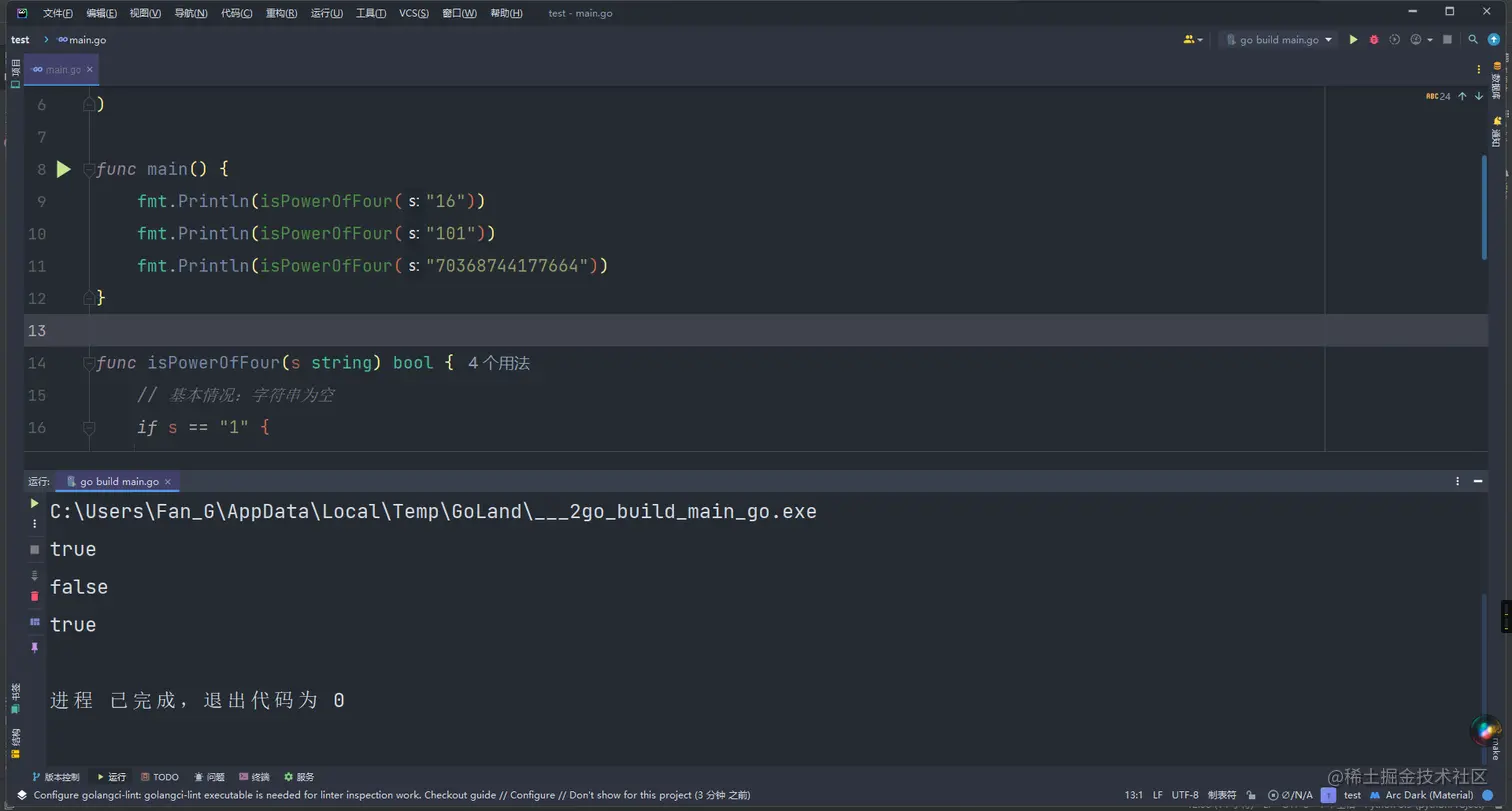
Task: Open Run sidebar more-actions dots
Action: click(x=34, y=524)
